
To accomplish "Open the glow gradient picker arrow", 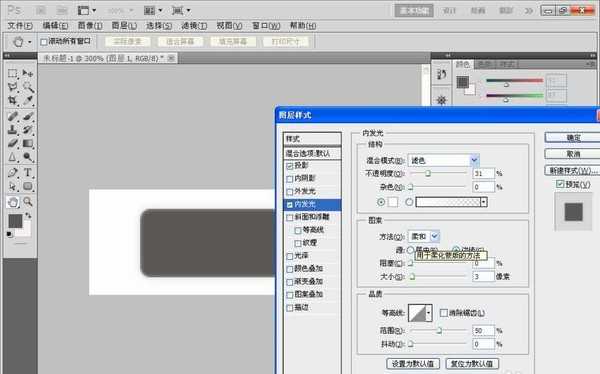I will click(484, 202).
